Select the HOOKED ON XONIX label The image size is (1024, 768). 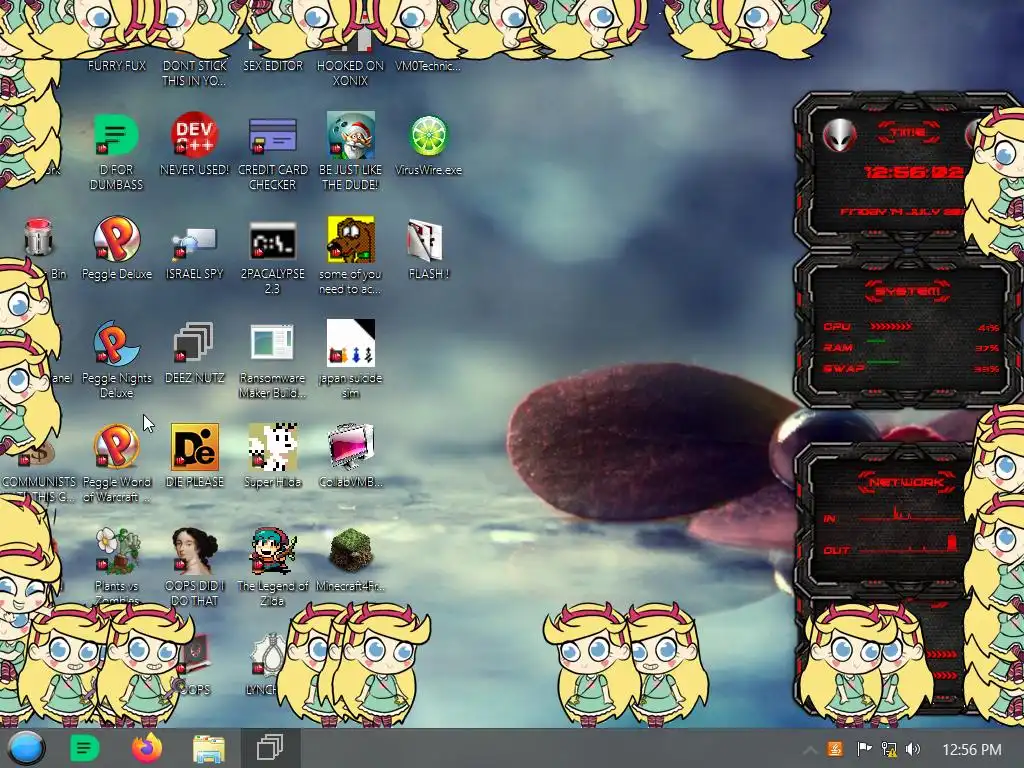click(351, 73)
